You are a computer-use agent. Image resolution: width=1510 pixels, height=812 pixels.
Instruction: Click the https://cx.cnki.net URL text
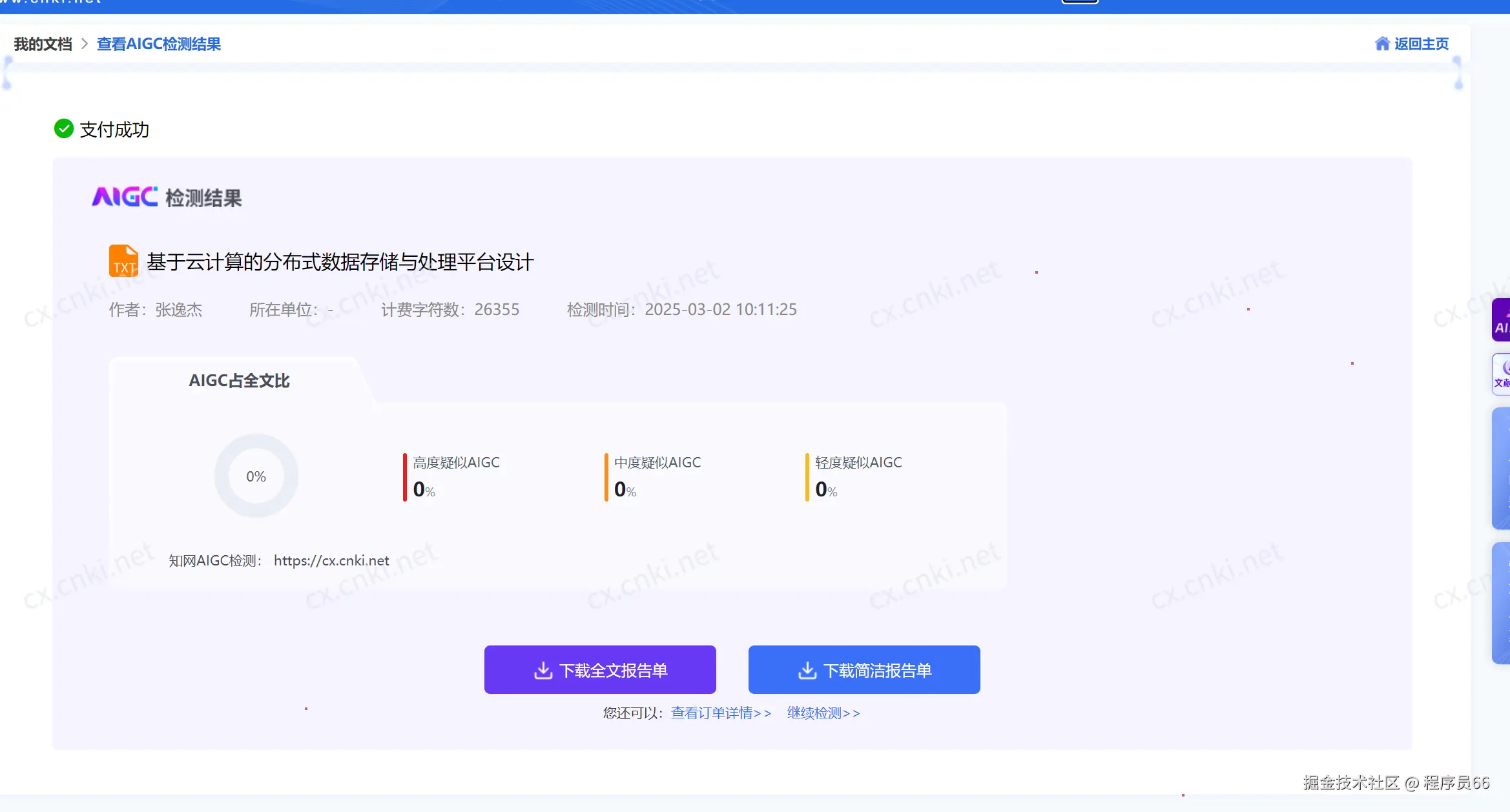tap(331, 561)
